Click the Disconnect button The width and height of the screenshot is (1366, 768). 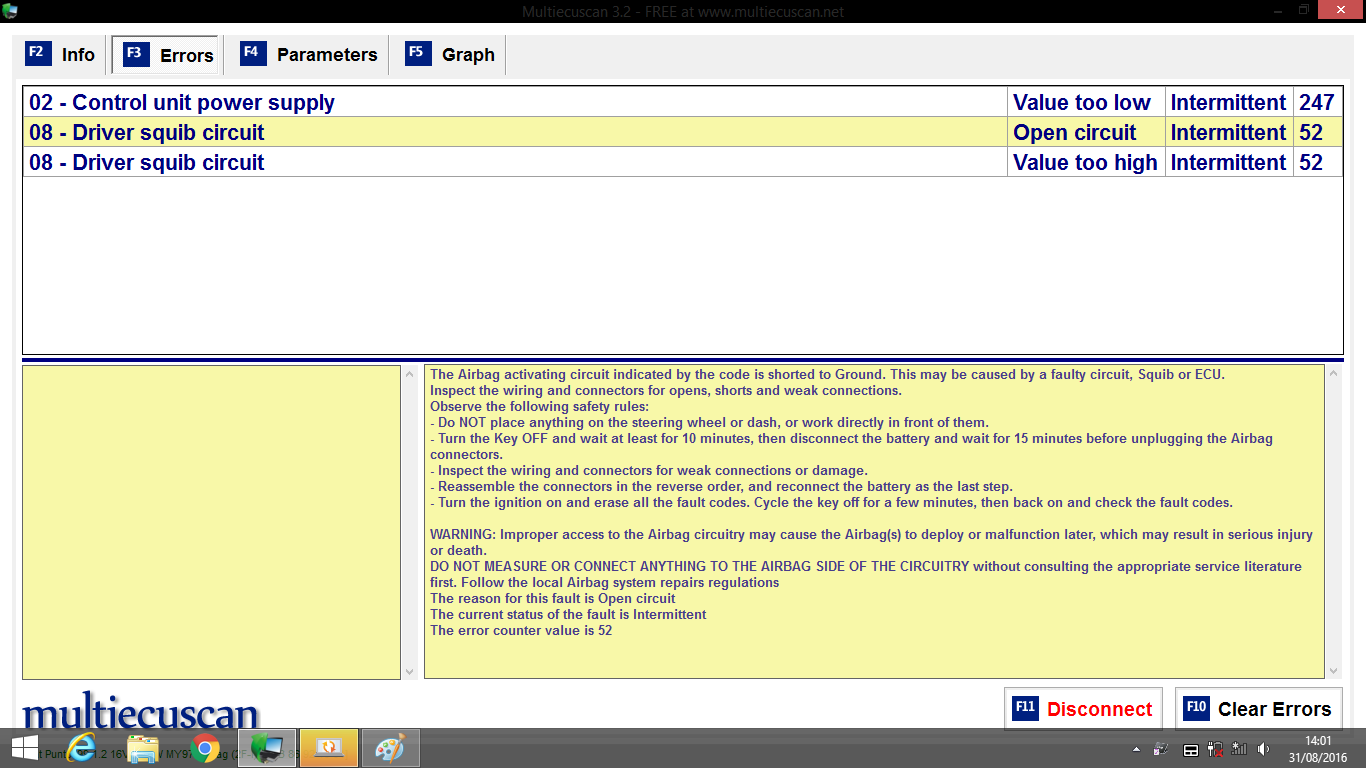[1083, 709]
